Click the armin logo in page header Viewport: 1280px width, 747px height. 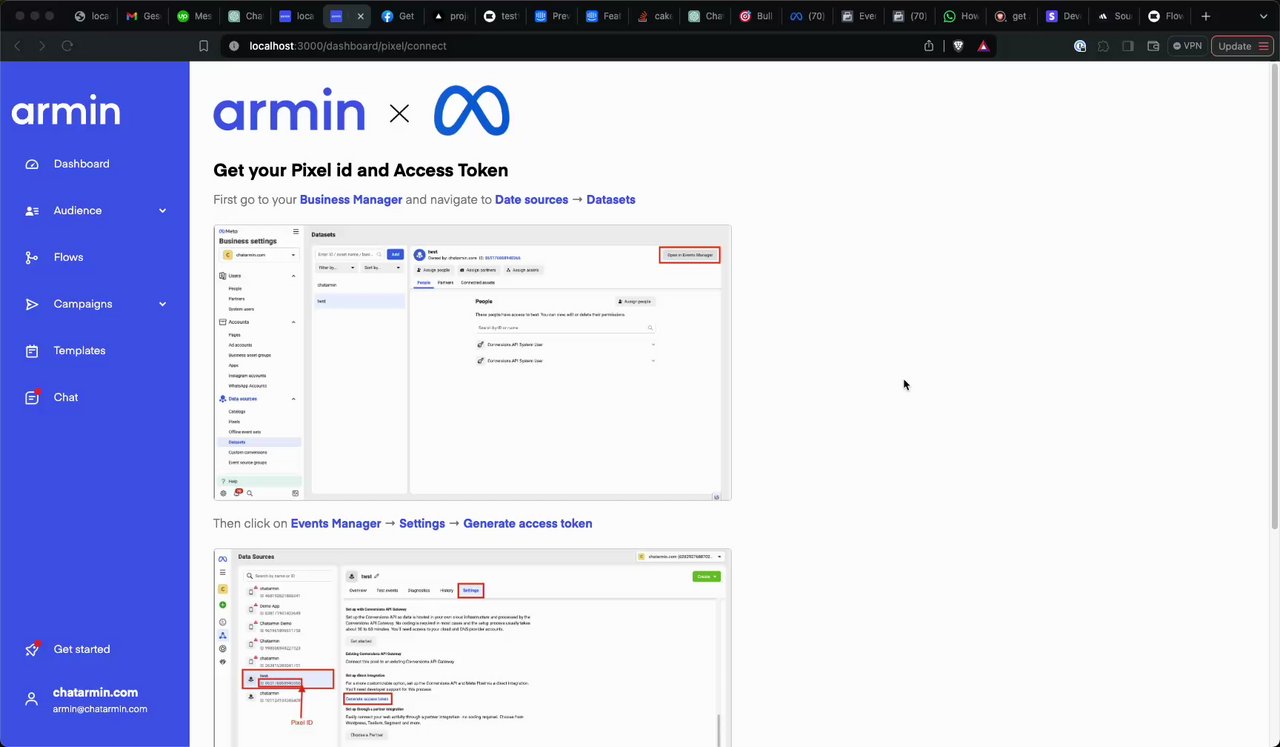click(289, 112)
